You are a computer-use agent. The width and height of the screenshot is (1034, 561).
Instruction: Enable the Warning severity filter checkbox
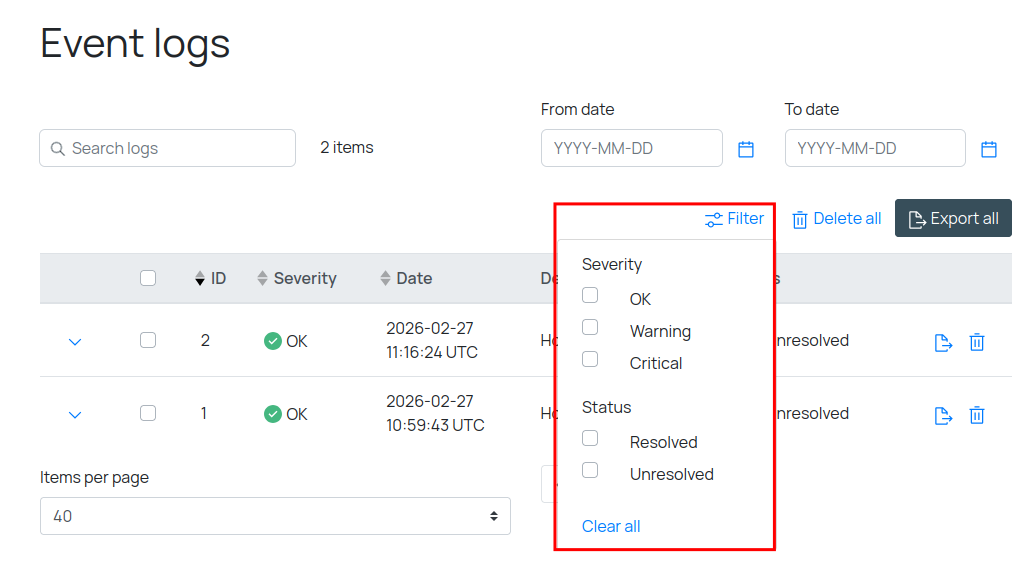click(590, 327)
